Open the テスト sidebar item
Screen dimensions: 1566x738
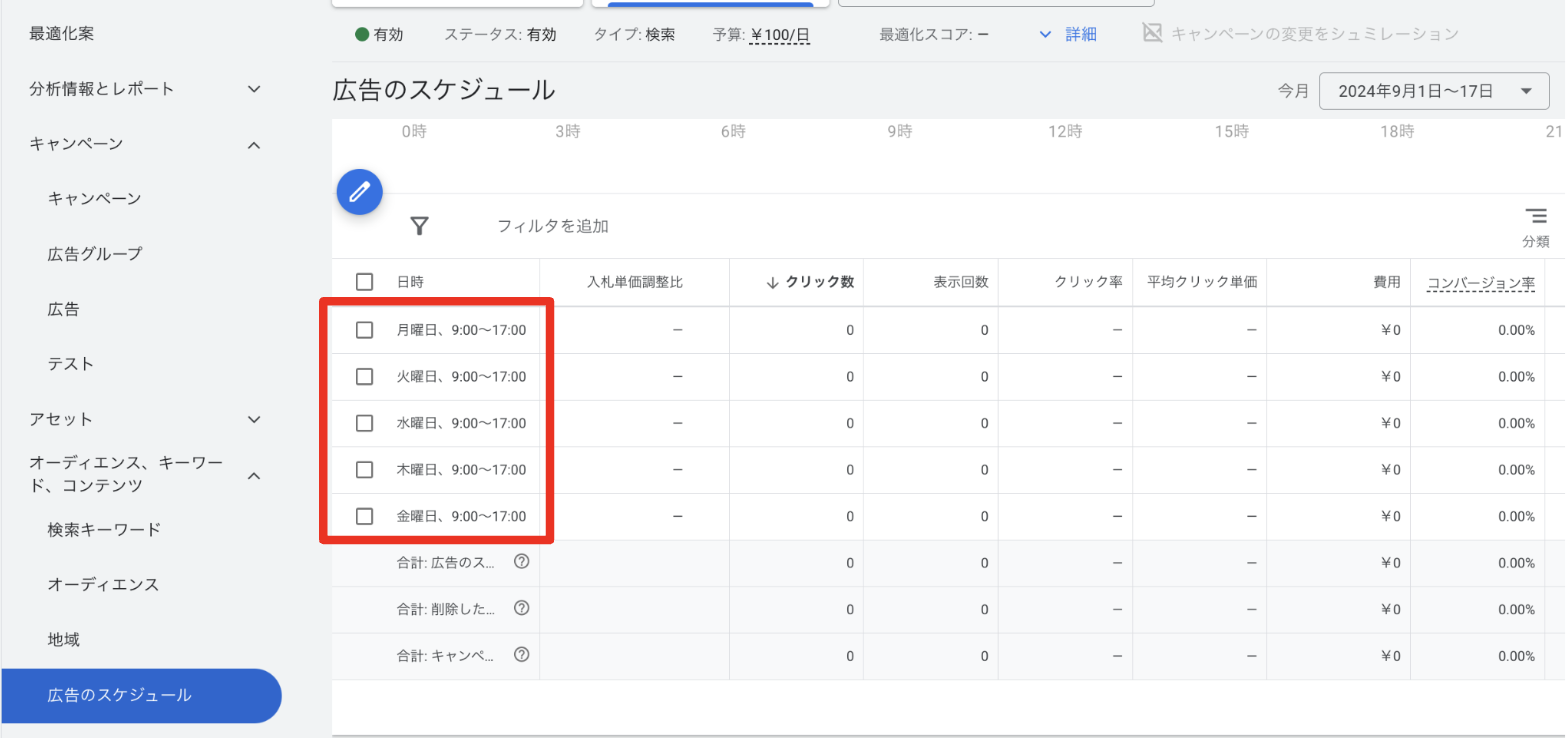pos(71,364)
